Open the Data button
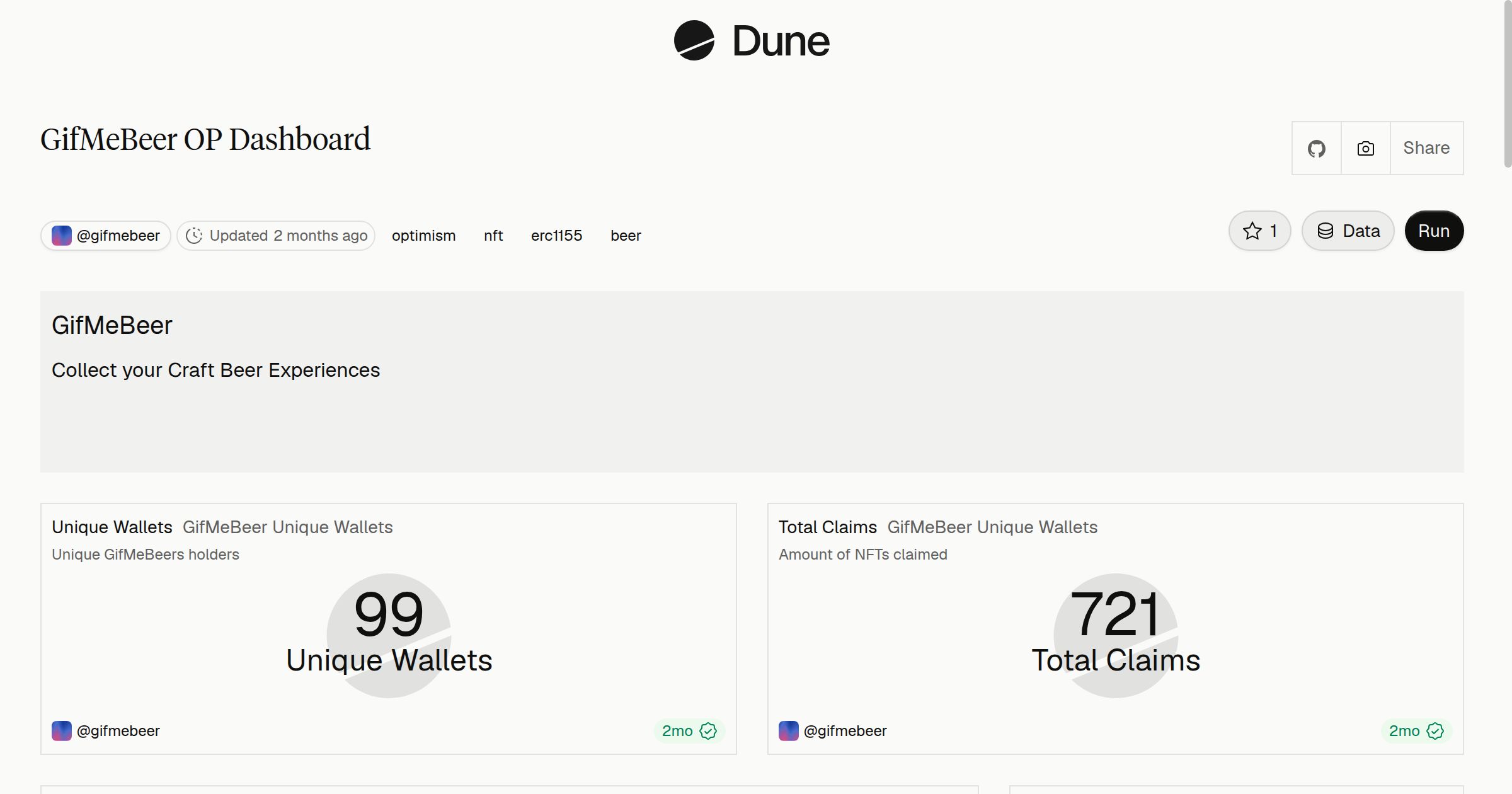Viewport: 1512px width, 794px height. click(x=1348, y=231)
